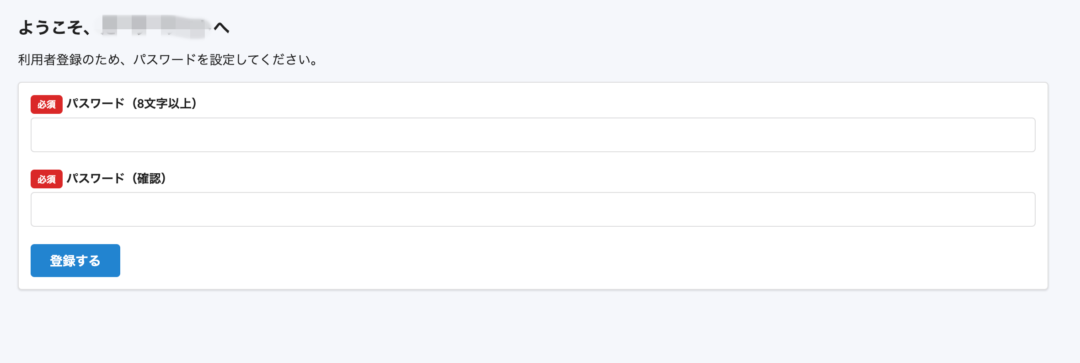
Task: Click the word パスワード in the confirm label
Action: 96,178
